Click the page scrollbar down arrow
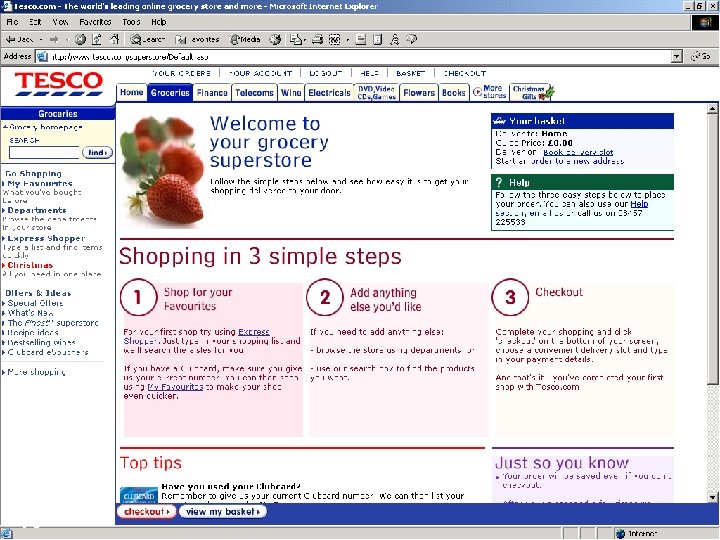The width and height of the screenshot is (720, 540). (712, 497)
